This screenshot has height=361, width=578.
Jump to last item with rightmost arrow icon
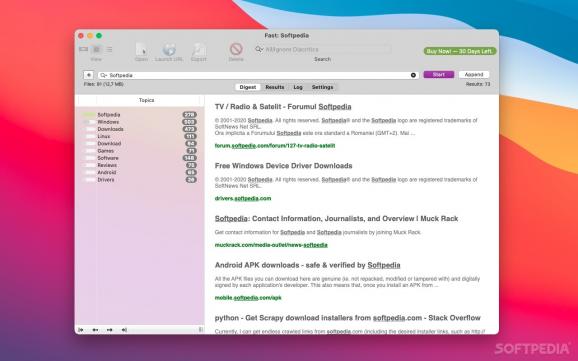[124, 330]
